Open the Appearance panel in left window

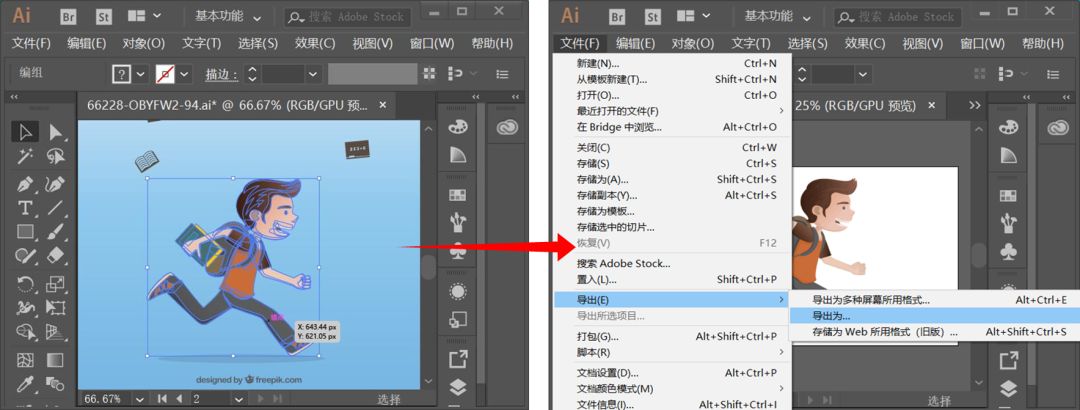click(457, 291)
